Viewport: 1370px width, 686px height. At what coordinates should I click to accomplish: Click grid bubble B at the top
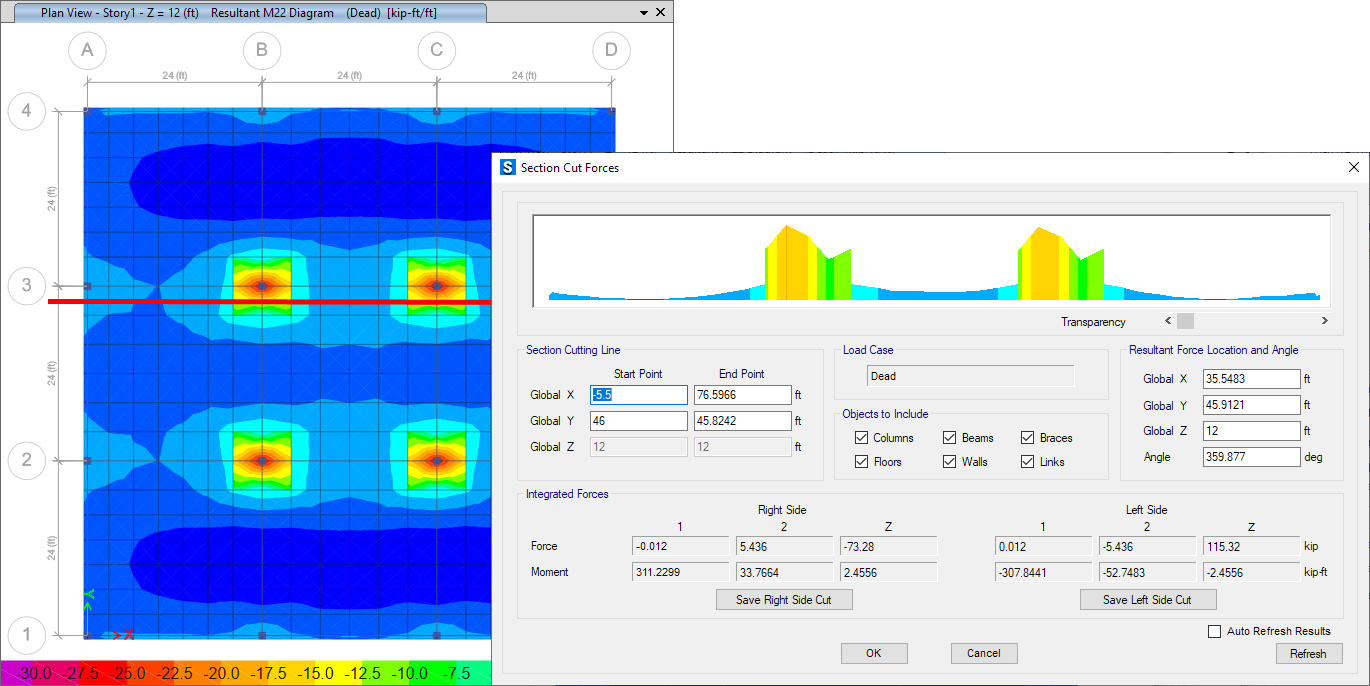click(262, 50)
